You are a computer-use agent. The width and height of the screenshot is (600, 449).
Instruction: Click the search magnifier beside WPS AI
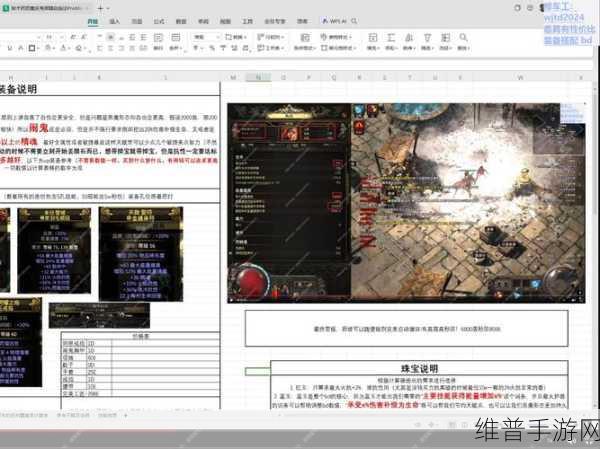(354, 21)
